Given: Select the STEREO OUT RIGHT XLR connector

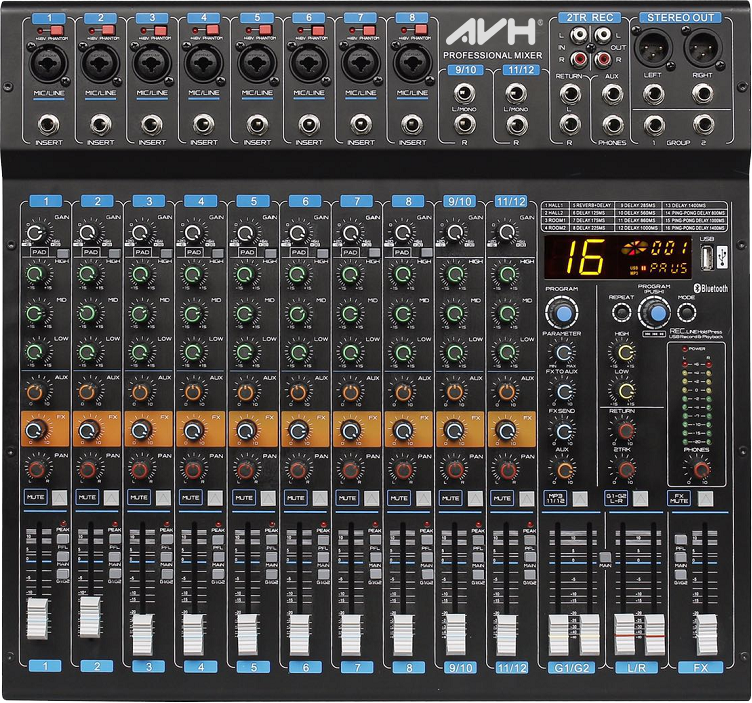Looking at the screenshot, I should click(x=703, y=47).
